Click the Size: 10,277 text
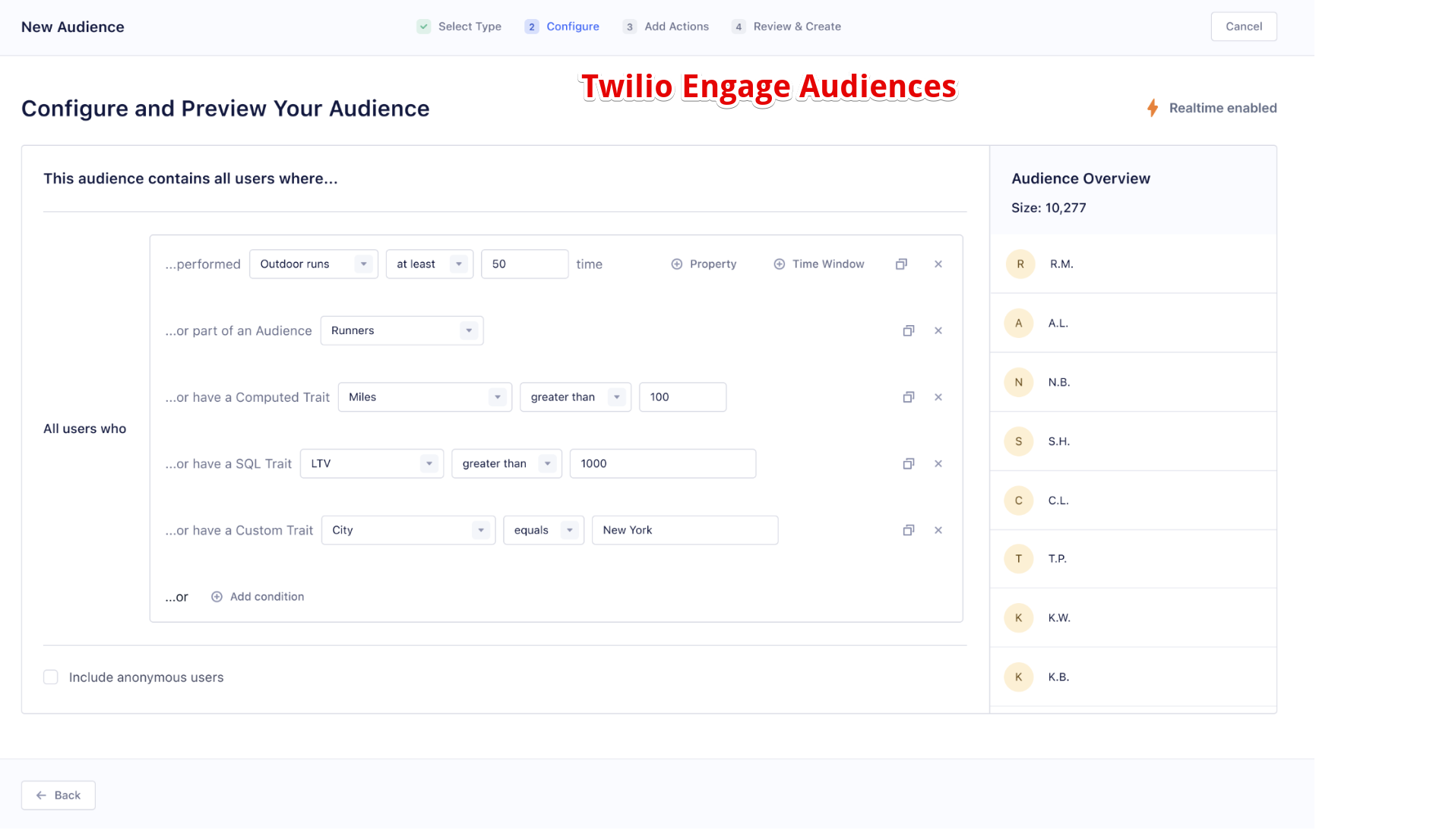Screen dimensions: 1436x840 [1049, 208]
